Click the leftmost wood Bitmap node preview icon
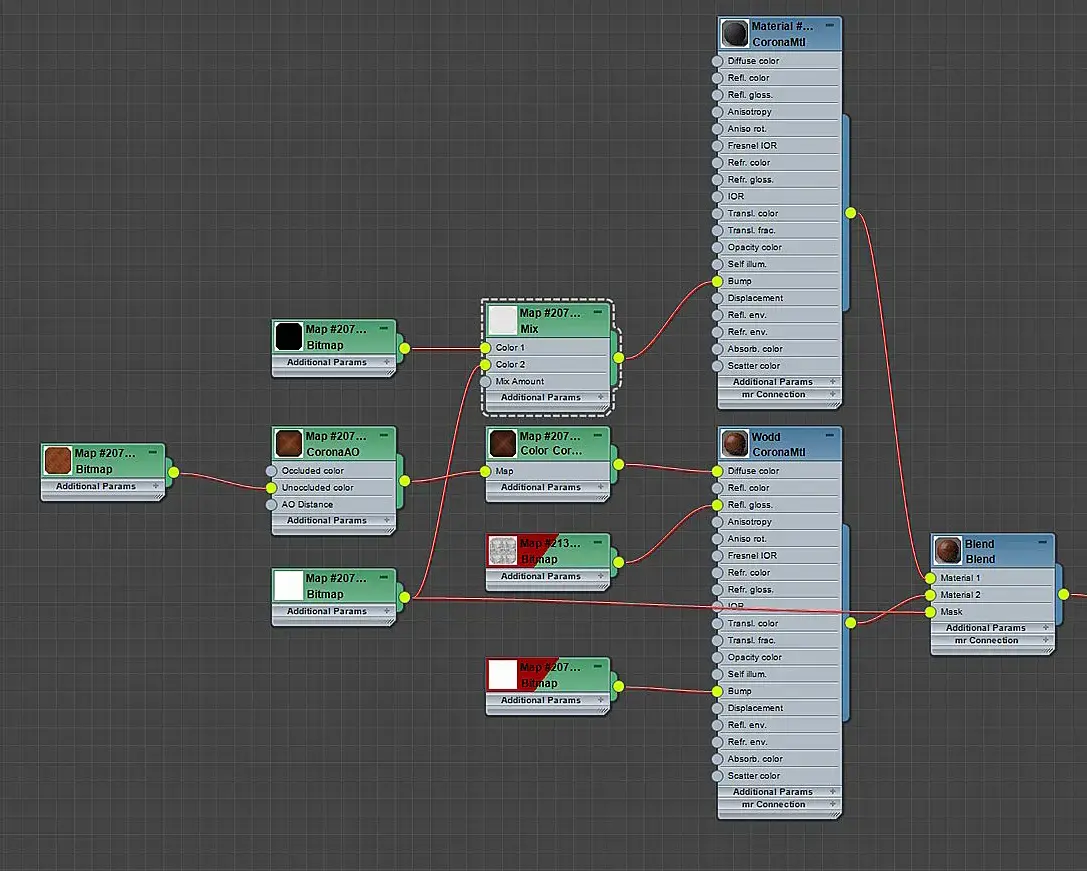This screenshot has width=1087, height=871. 58,460
